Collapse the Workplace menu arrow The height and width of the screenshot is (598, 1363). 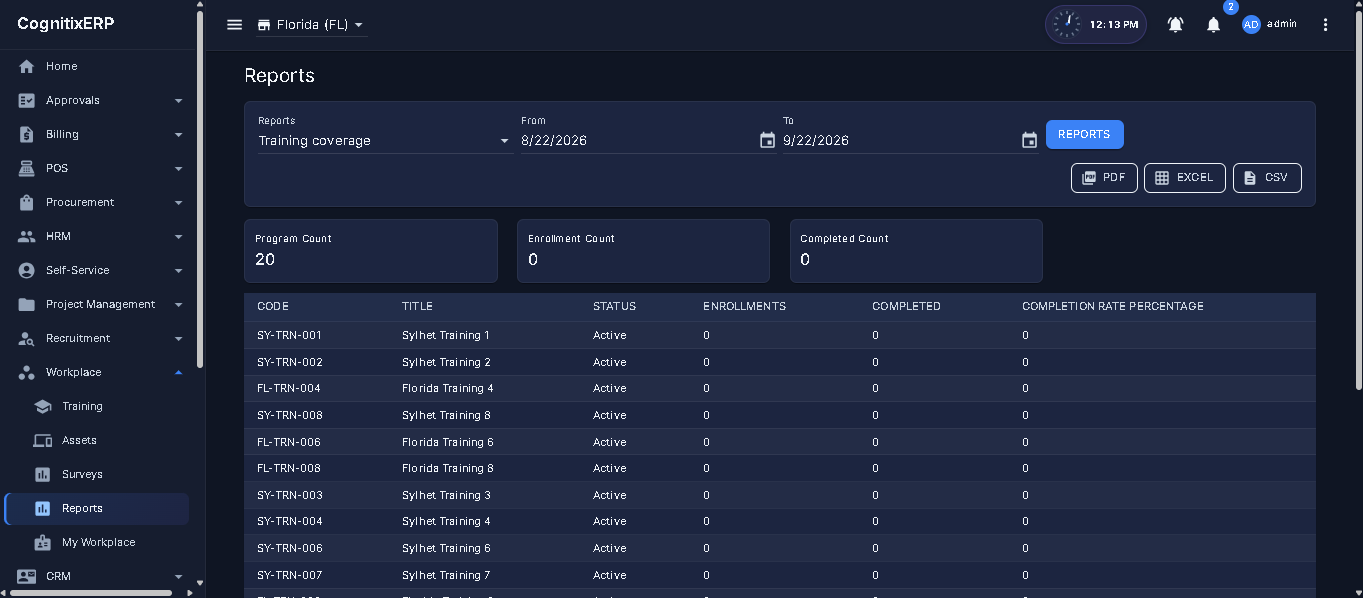(178, 372)
